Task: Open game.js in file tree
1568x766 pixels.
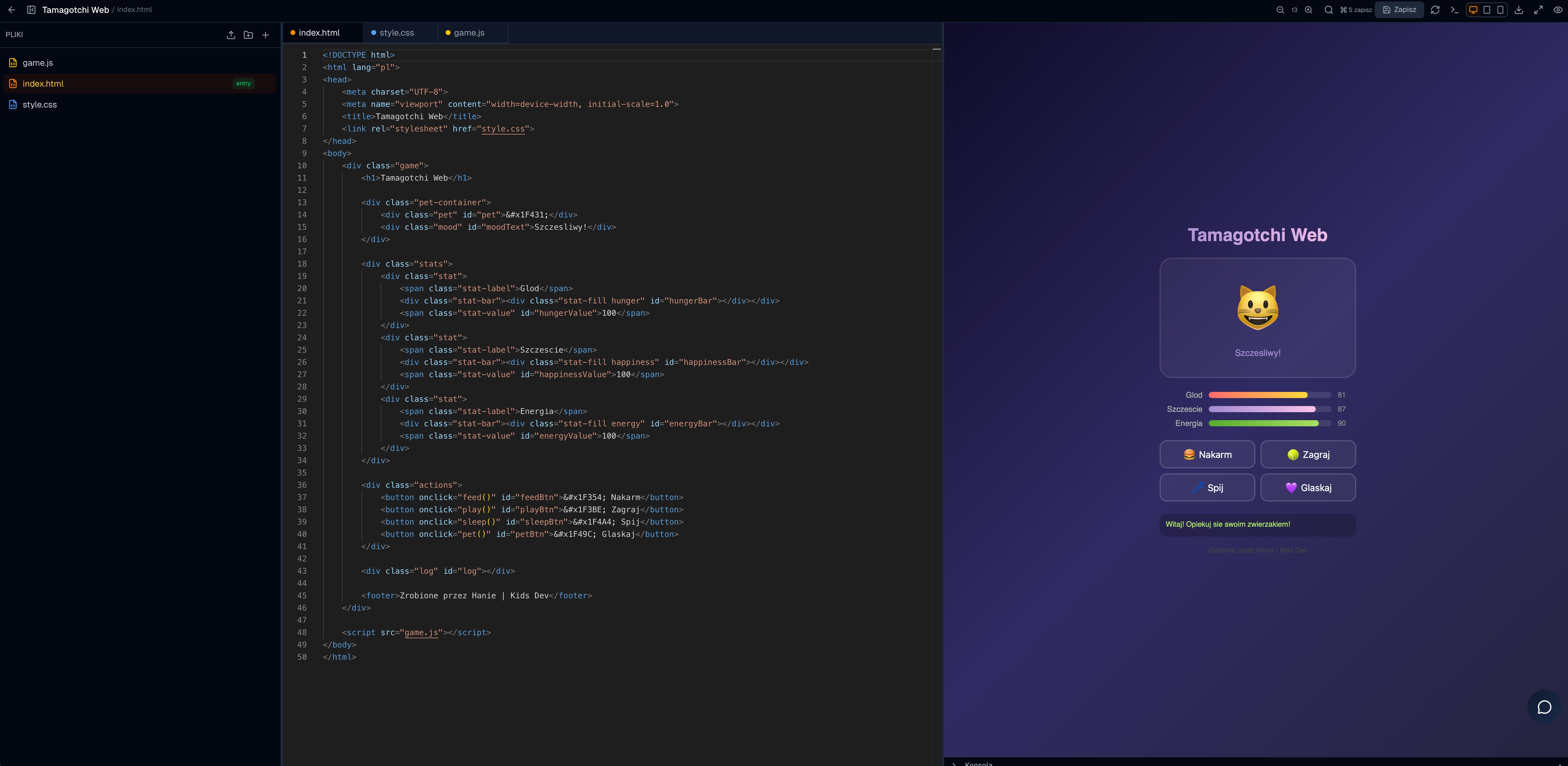Action: click(x=38, y=63)
